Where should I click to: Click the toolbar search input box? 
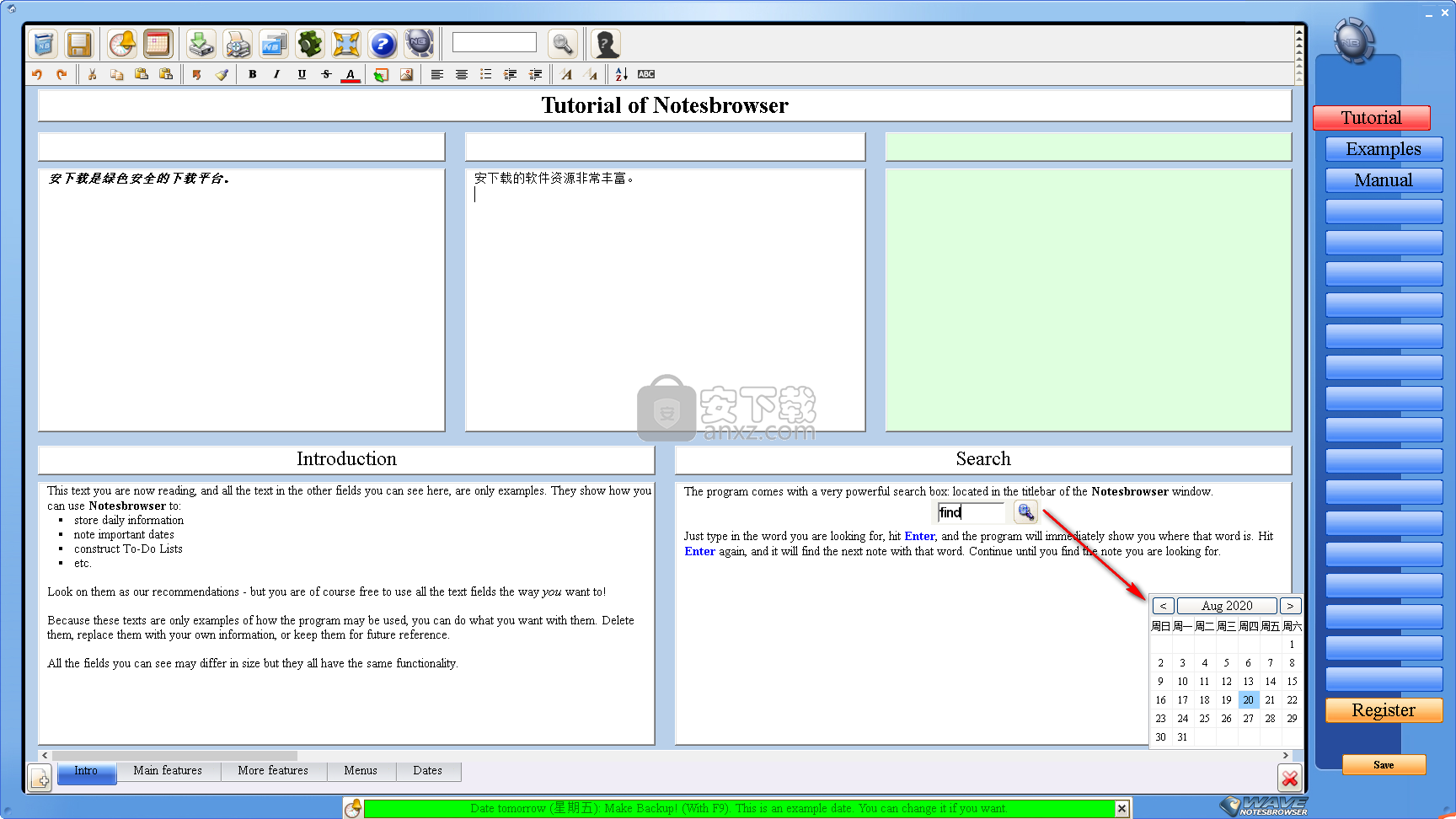coord(494,42)
